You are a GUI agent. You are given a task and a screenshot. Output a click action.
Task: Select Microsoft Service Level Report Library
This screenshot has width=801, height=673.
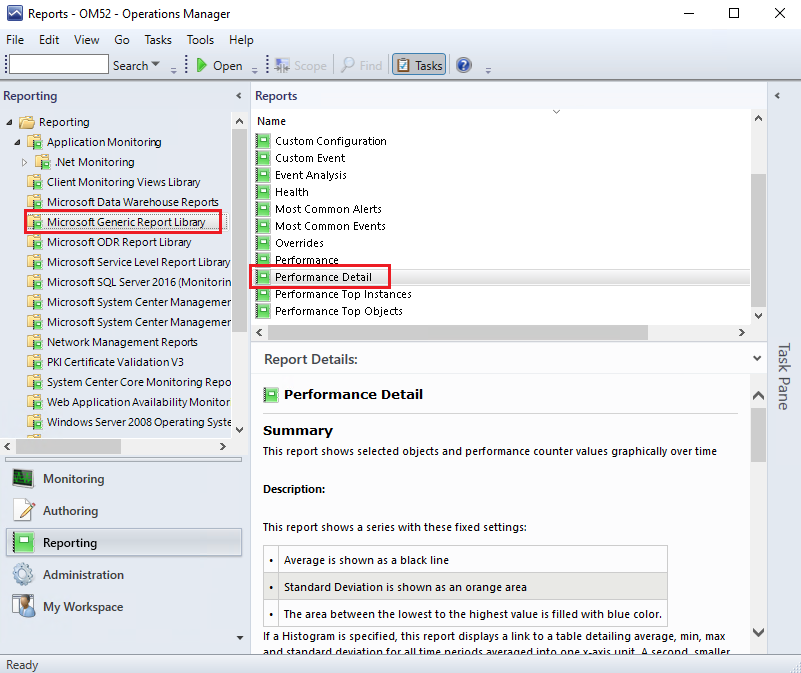[x=138, y=262]
